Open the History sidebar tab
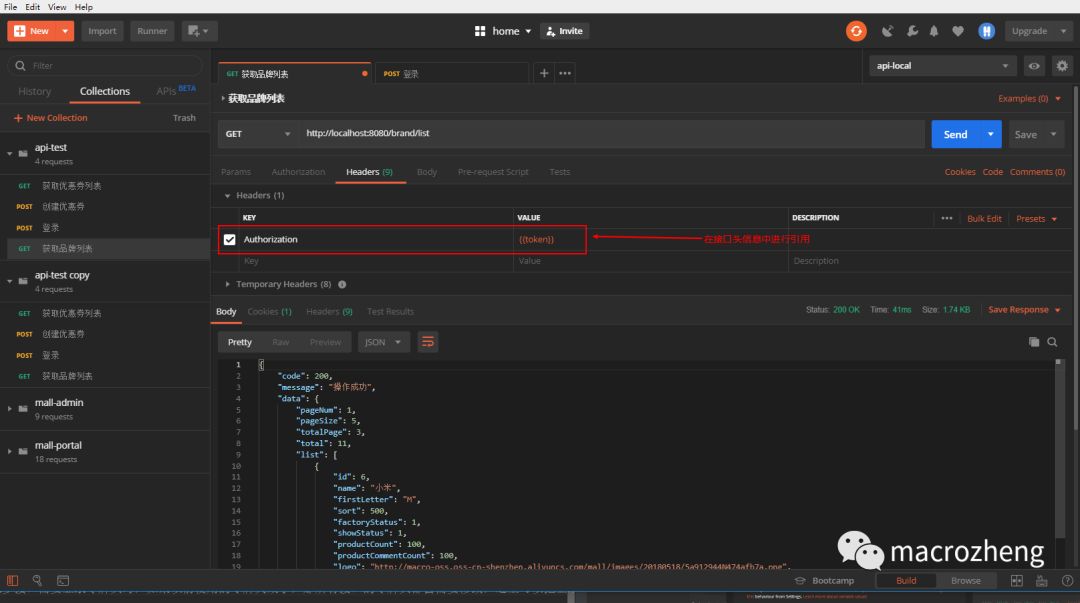 [34, 91]
